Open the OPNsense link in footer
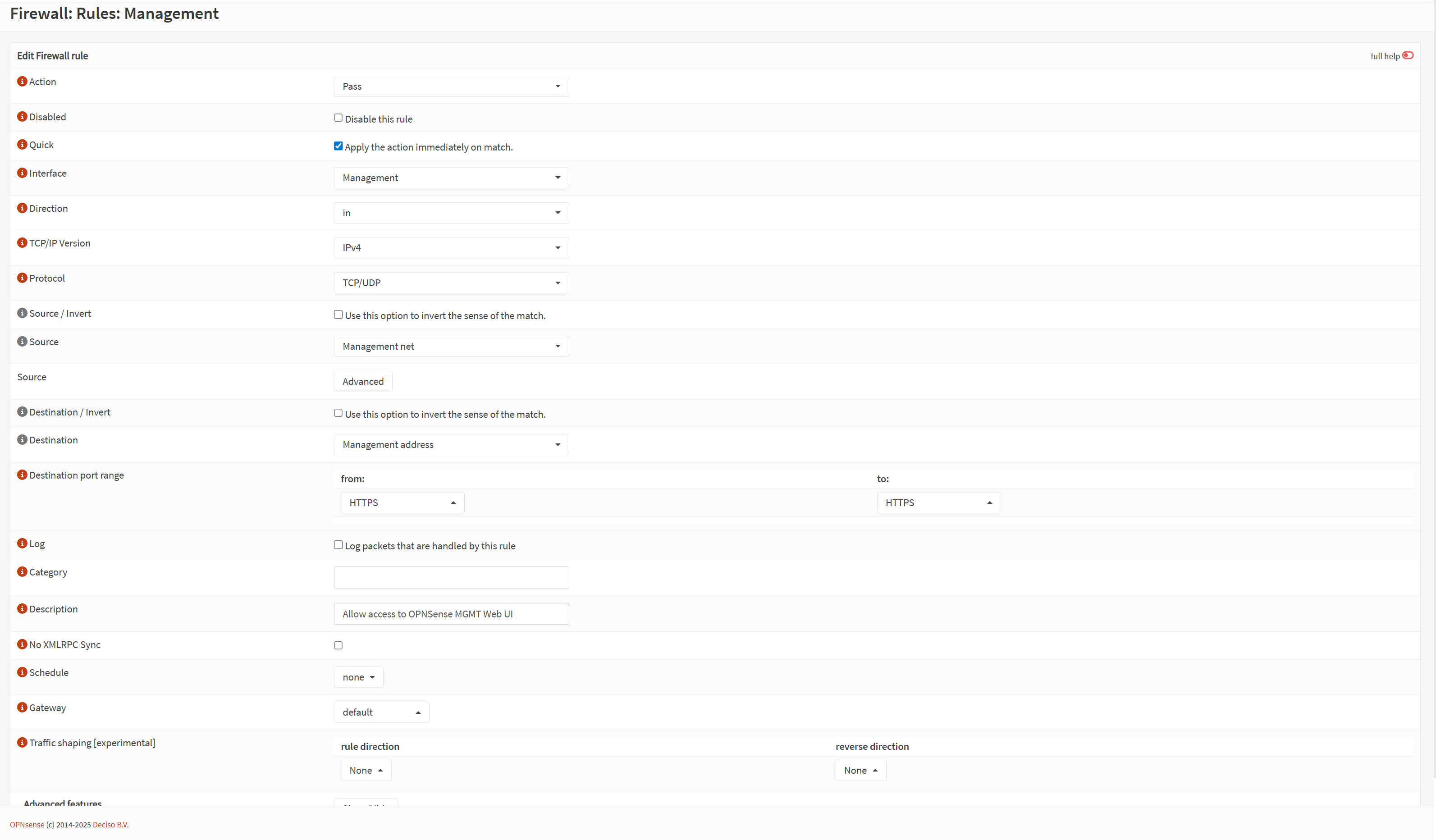The width and height of the screenshot is (1436, 840). pyautogui.click(x=27, y=825)
